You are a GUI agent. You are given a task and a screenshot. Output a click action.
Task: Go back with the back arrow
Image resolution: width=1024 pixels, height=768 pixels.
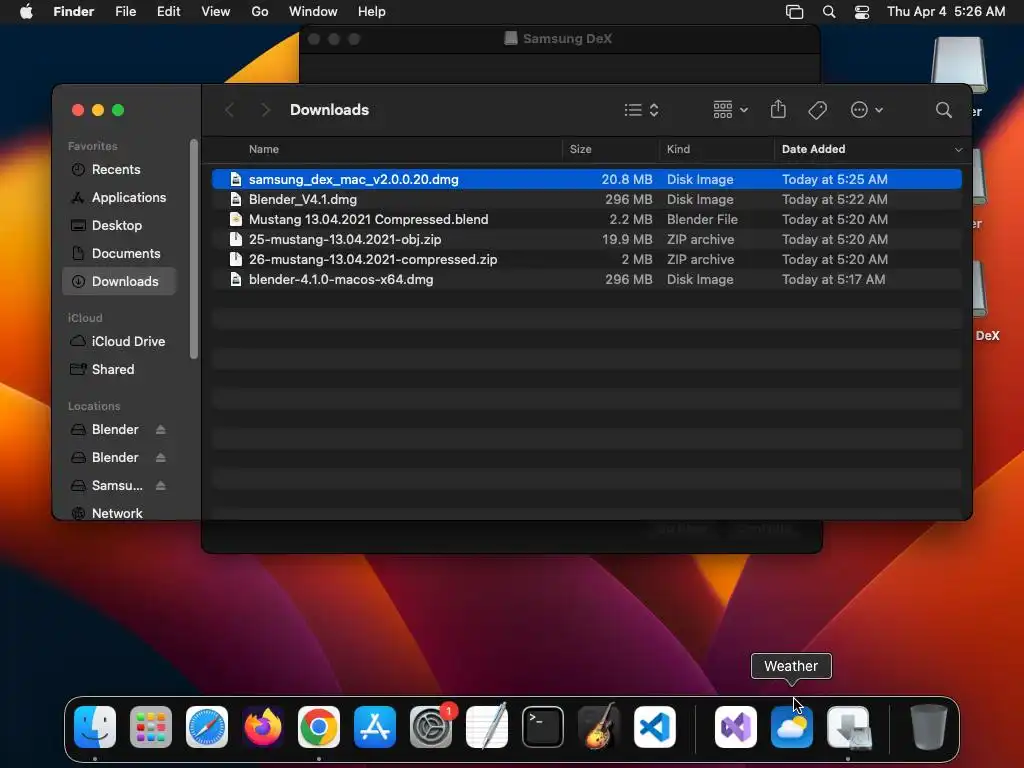coord(229,110)
